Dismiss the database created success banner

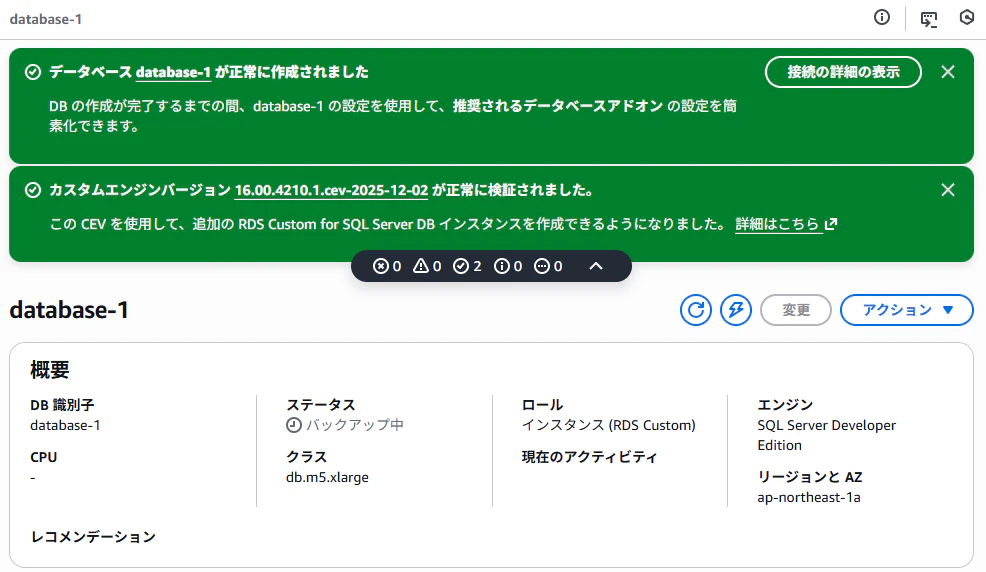(x=948, y=72)
